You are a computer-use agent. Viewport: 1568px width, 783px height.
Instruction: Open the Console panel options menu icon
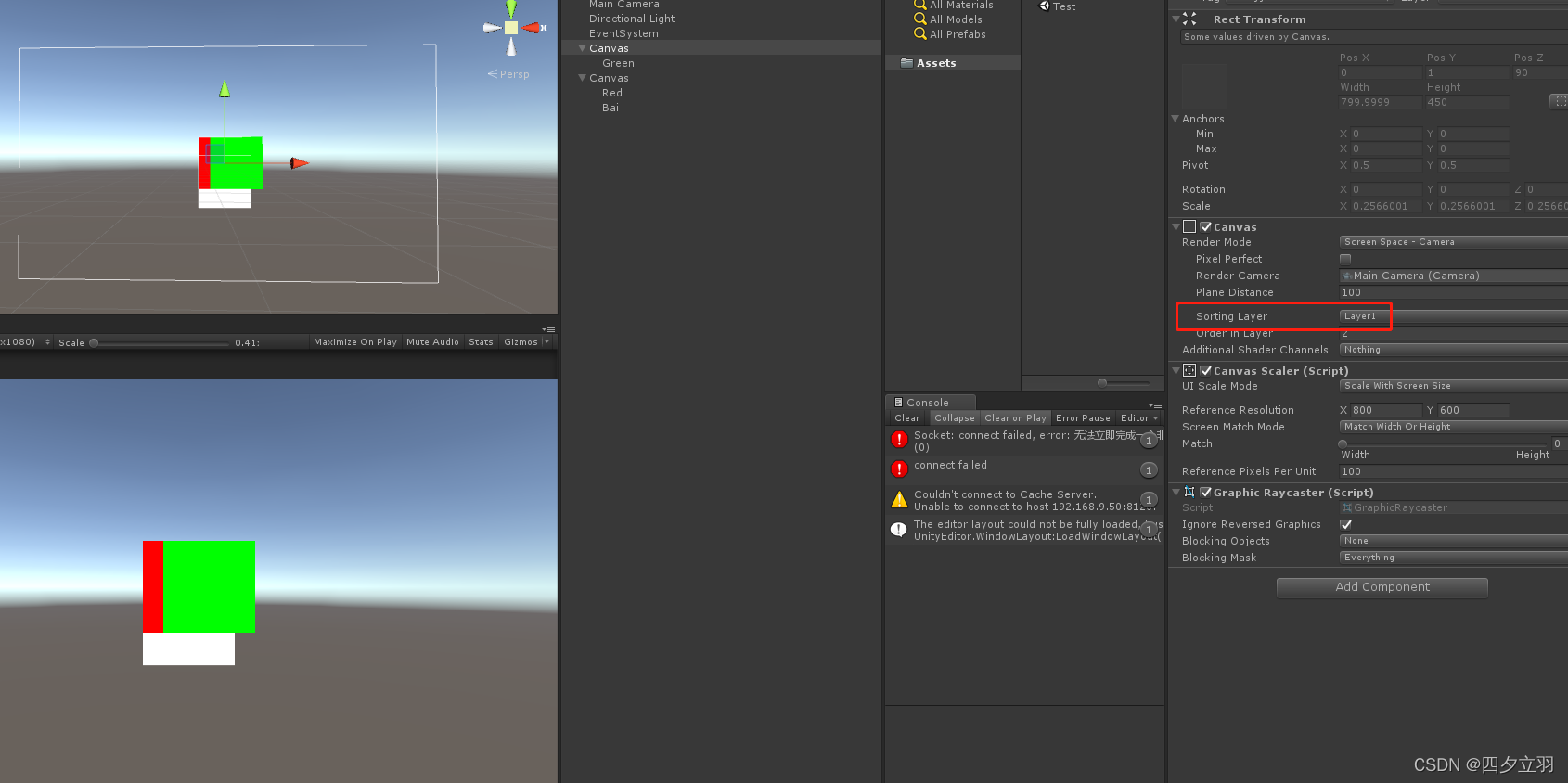pyautogui.click(x=1155, y=405)
